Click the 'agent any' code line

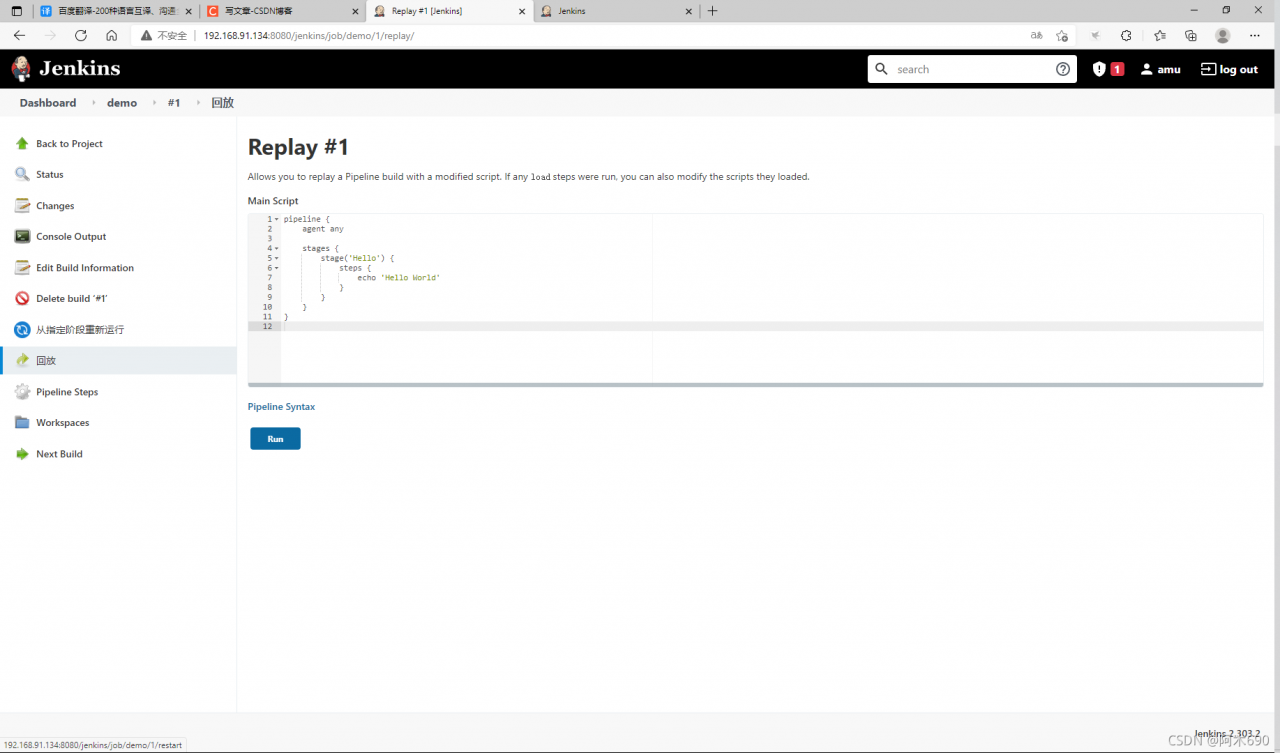click(322, 229)
